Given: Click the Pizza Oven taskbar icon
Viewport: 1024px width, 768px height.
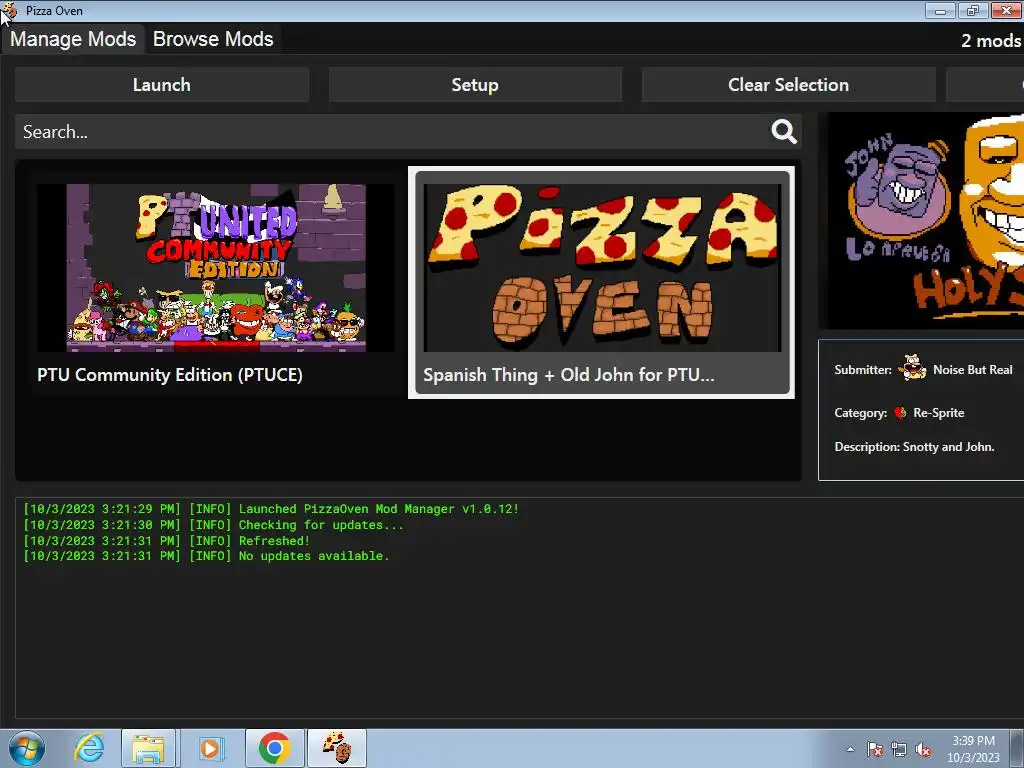Looking at the screenshot, I should click(337, 748).
